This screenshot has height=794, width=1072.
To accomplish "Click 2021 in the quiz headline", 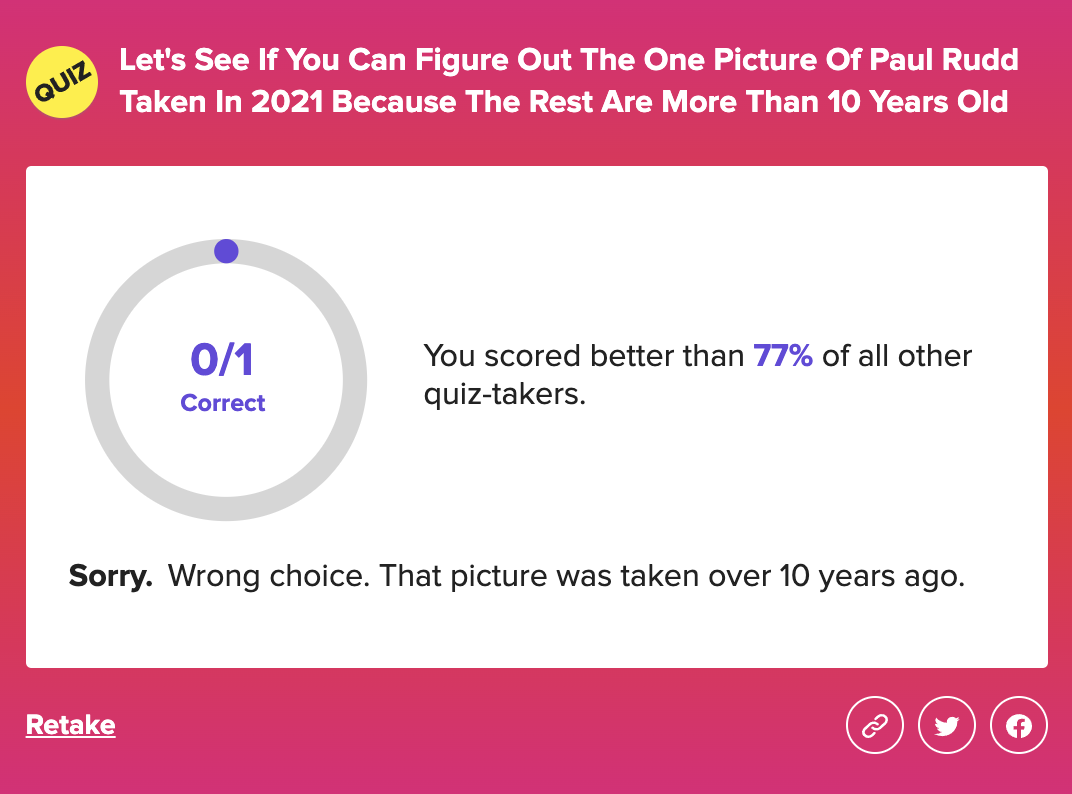I will point(287,102).
